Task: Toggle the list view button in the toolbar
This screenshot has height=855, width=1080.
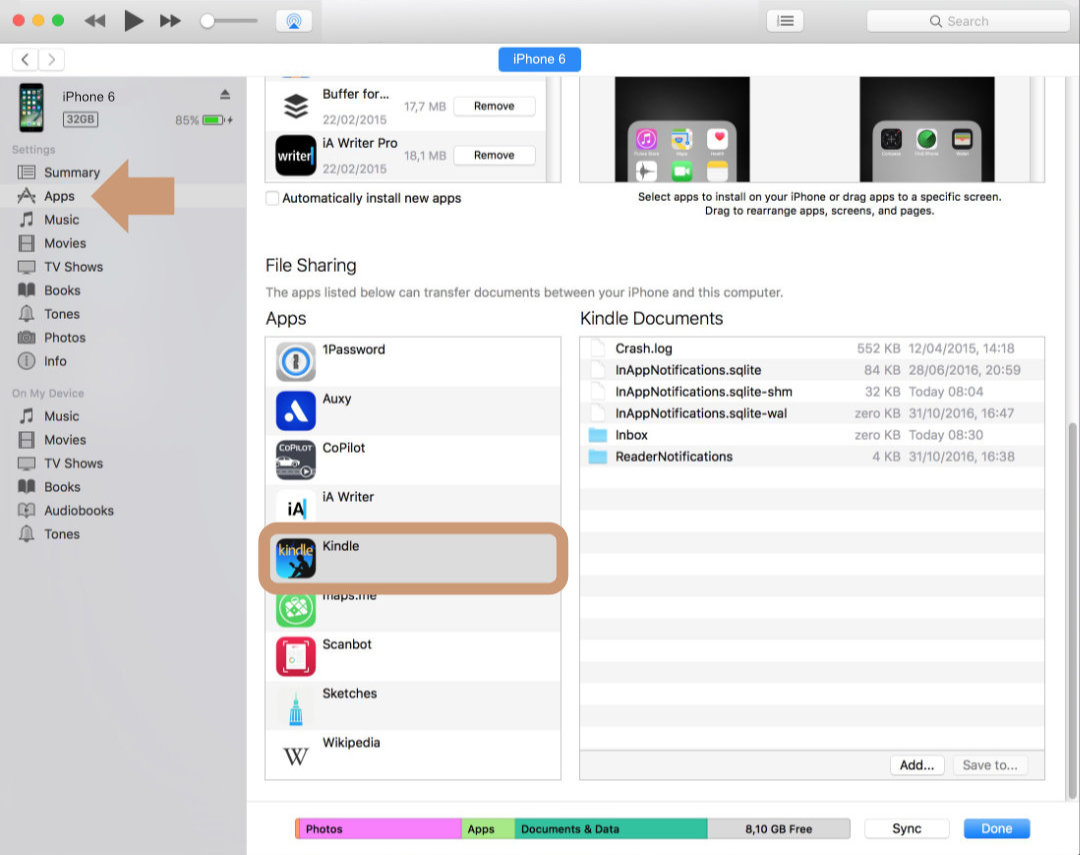Action: 785,20
